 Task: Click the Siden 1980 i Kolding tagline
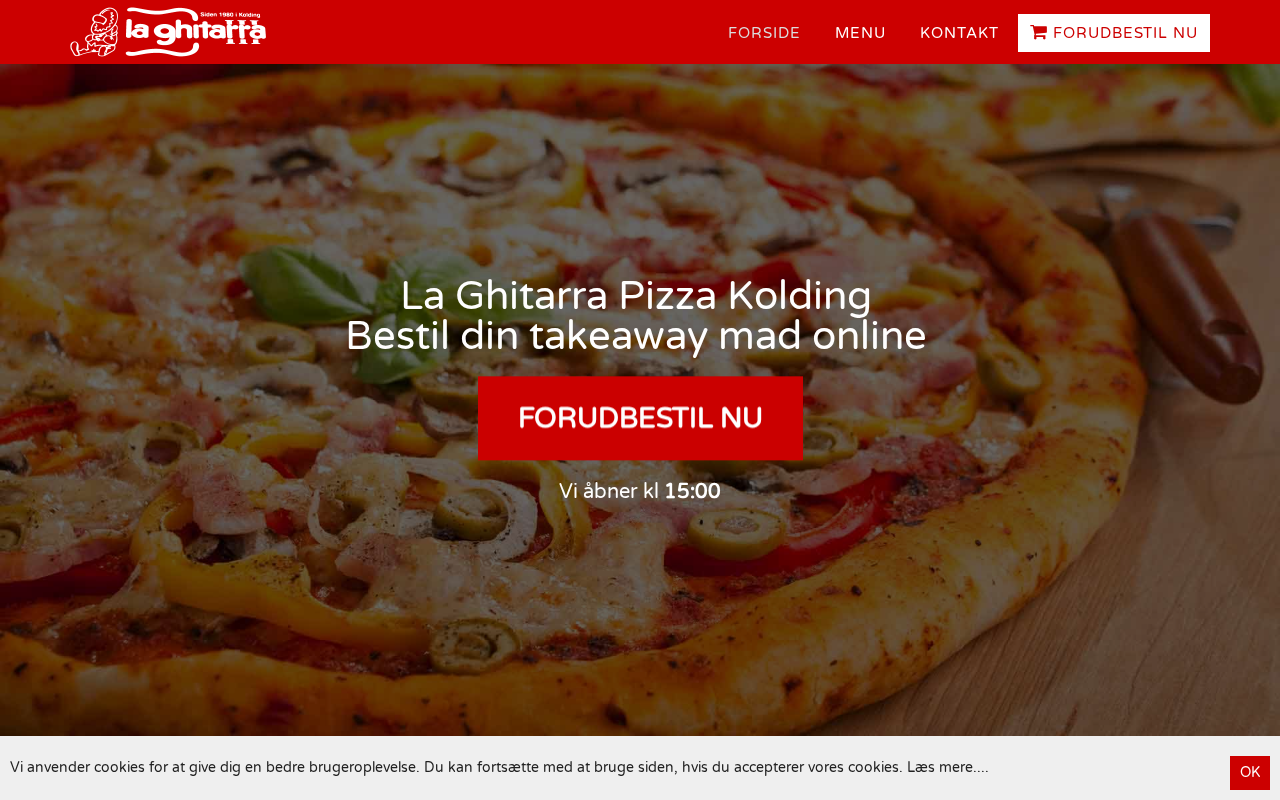(231, 15)
